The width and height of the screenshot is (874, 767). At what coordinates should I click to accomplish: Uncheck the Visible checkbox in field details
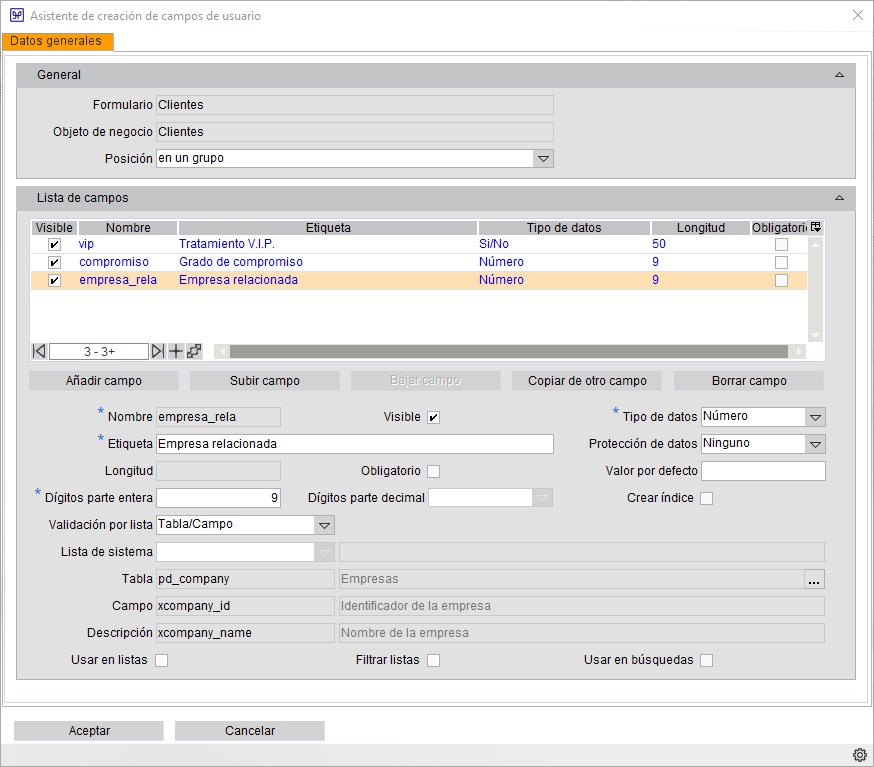coord(433,417)
